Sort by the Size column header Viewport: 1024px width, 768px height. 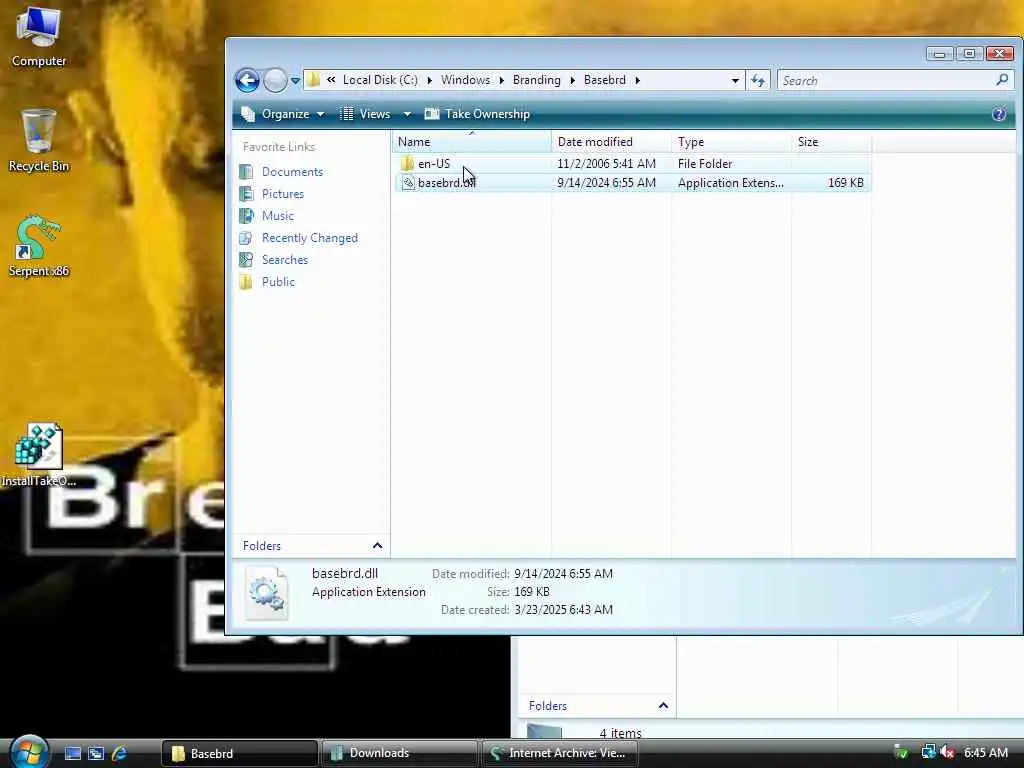coord(831,142)
